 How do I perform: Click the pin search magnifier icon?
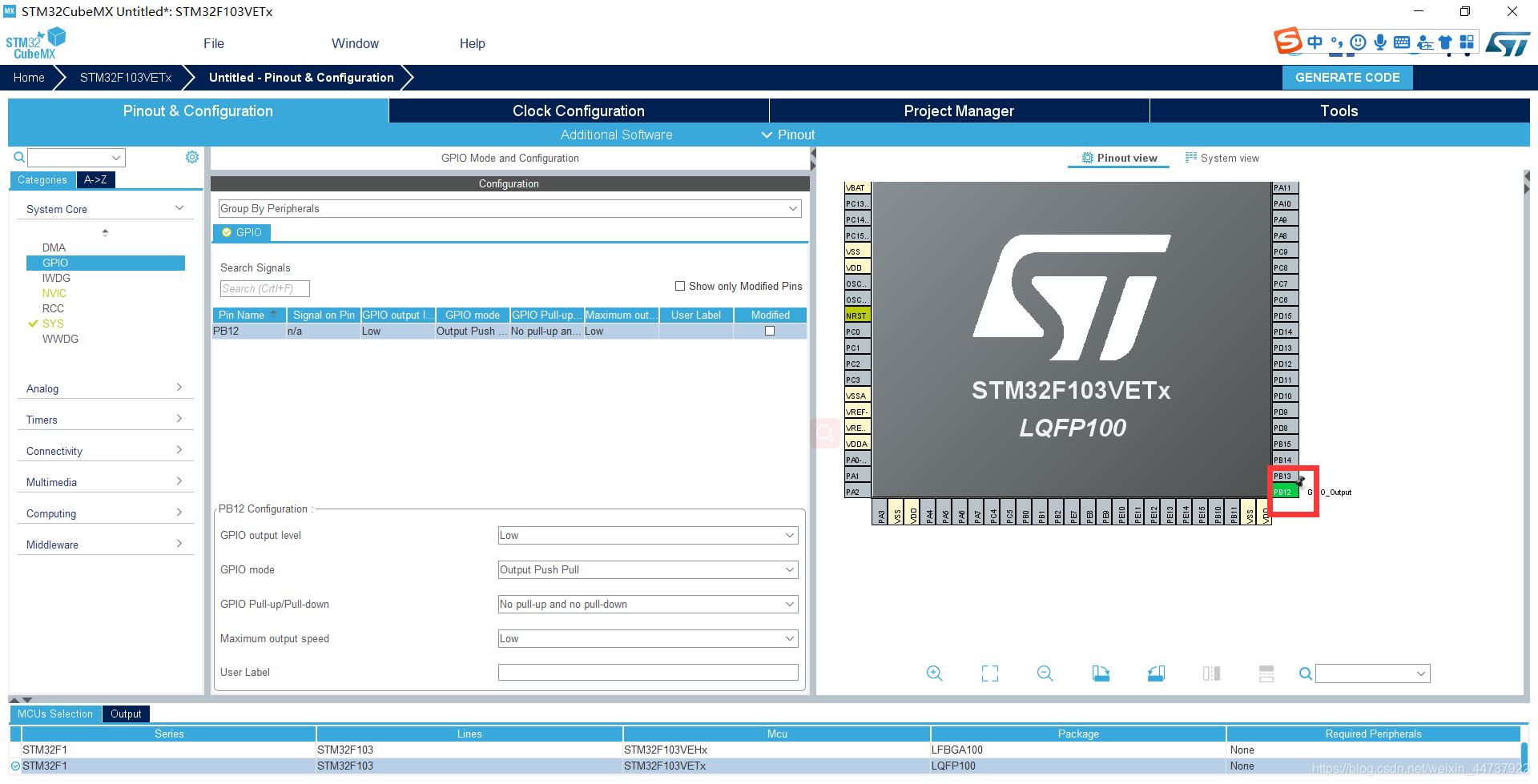(x=1306, y=673)
